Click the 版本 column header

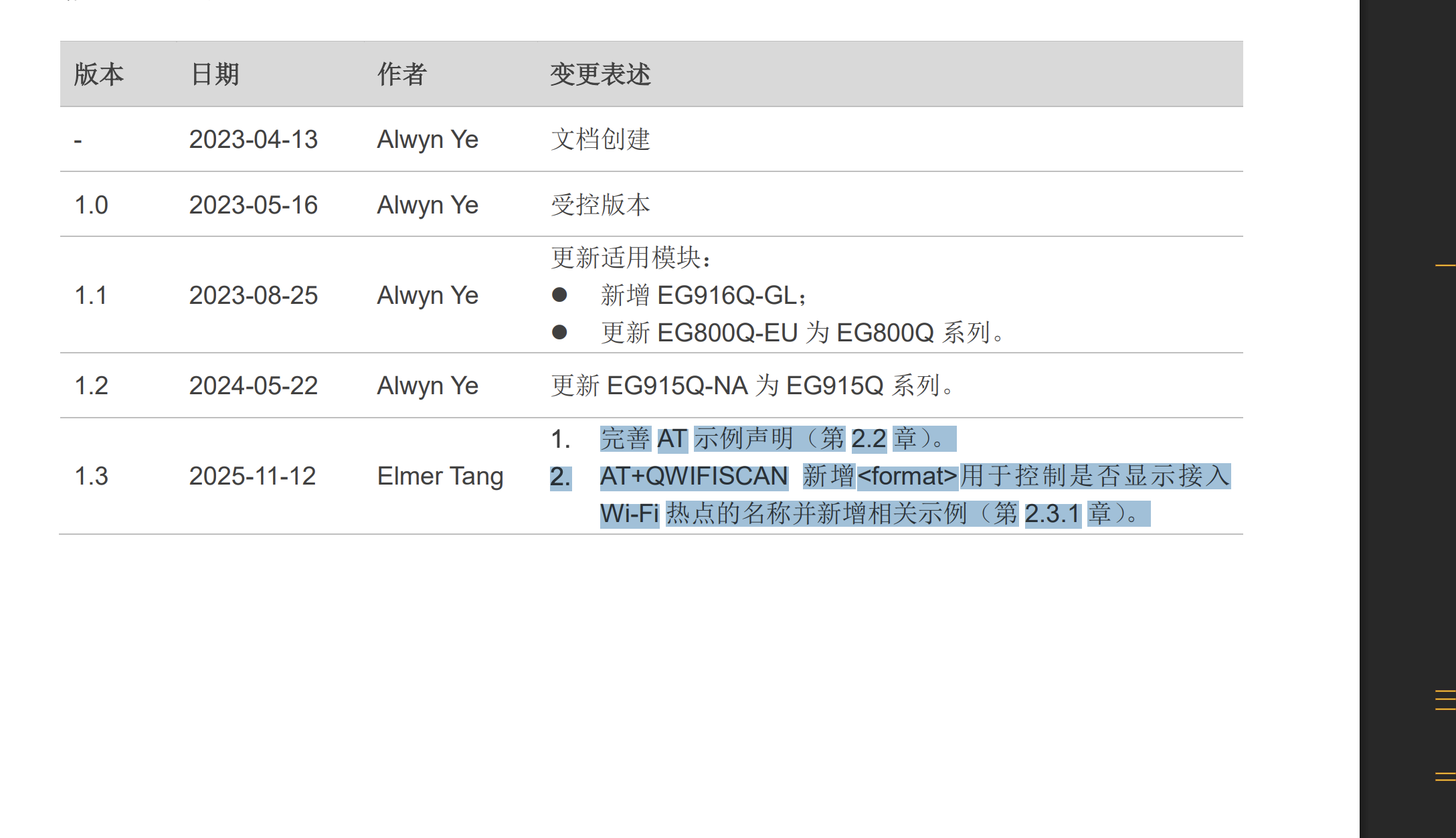tap(99, 74)
